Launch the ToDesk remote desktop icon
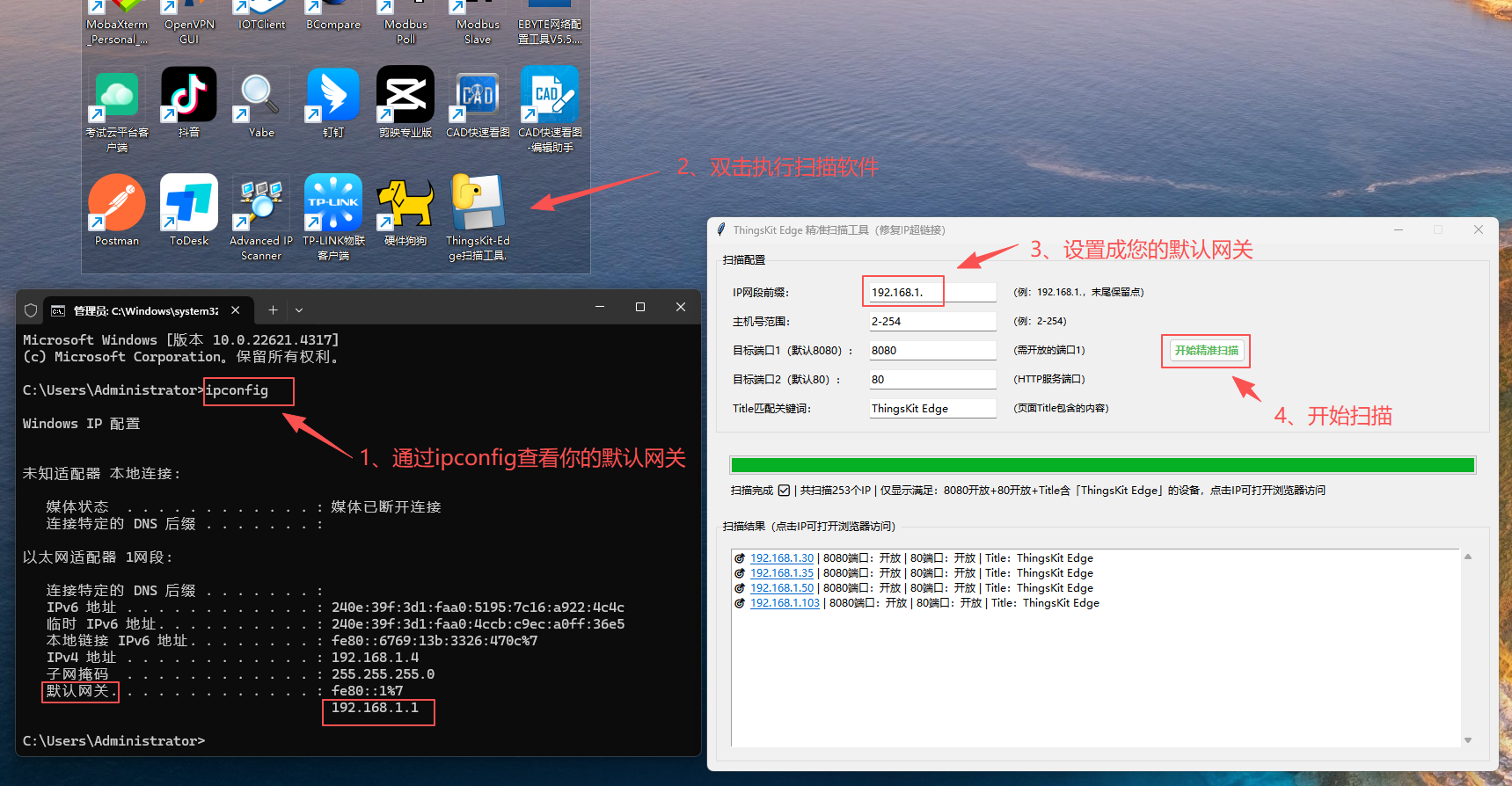Image resolution: width=1512 pixels, height=786 pixels. pyautogui.click(x=189, y=203)
